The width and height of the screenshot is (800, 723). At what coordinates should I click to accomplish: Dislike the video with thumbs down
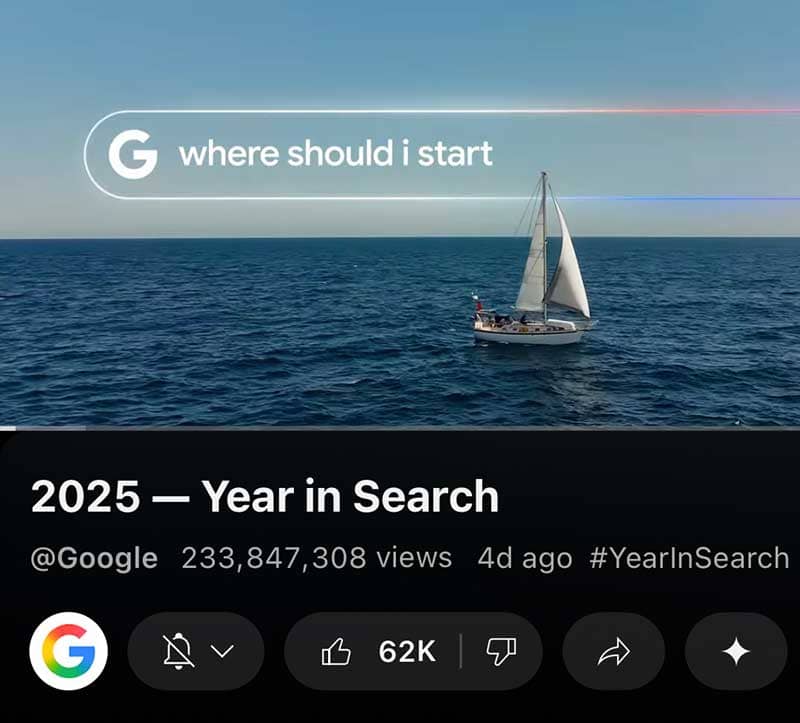pos(501,652)
